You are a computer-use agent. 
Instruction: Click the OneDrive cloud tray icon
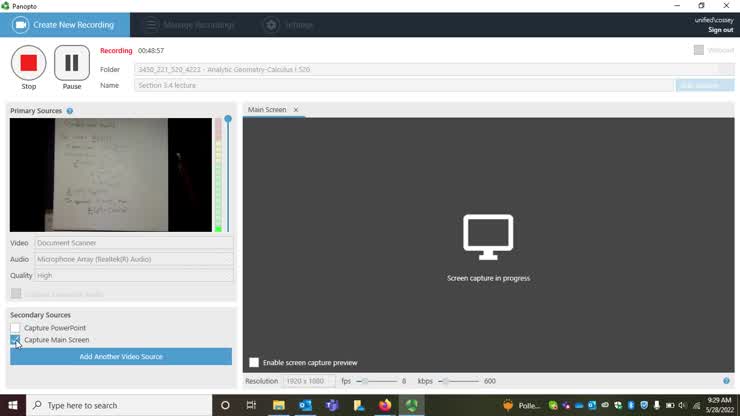579,405
